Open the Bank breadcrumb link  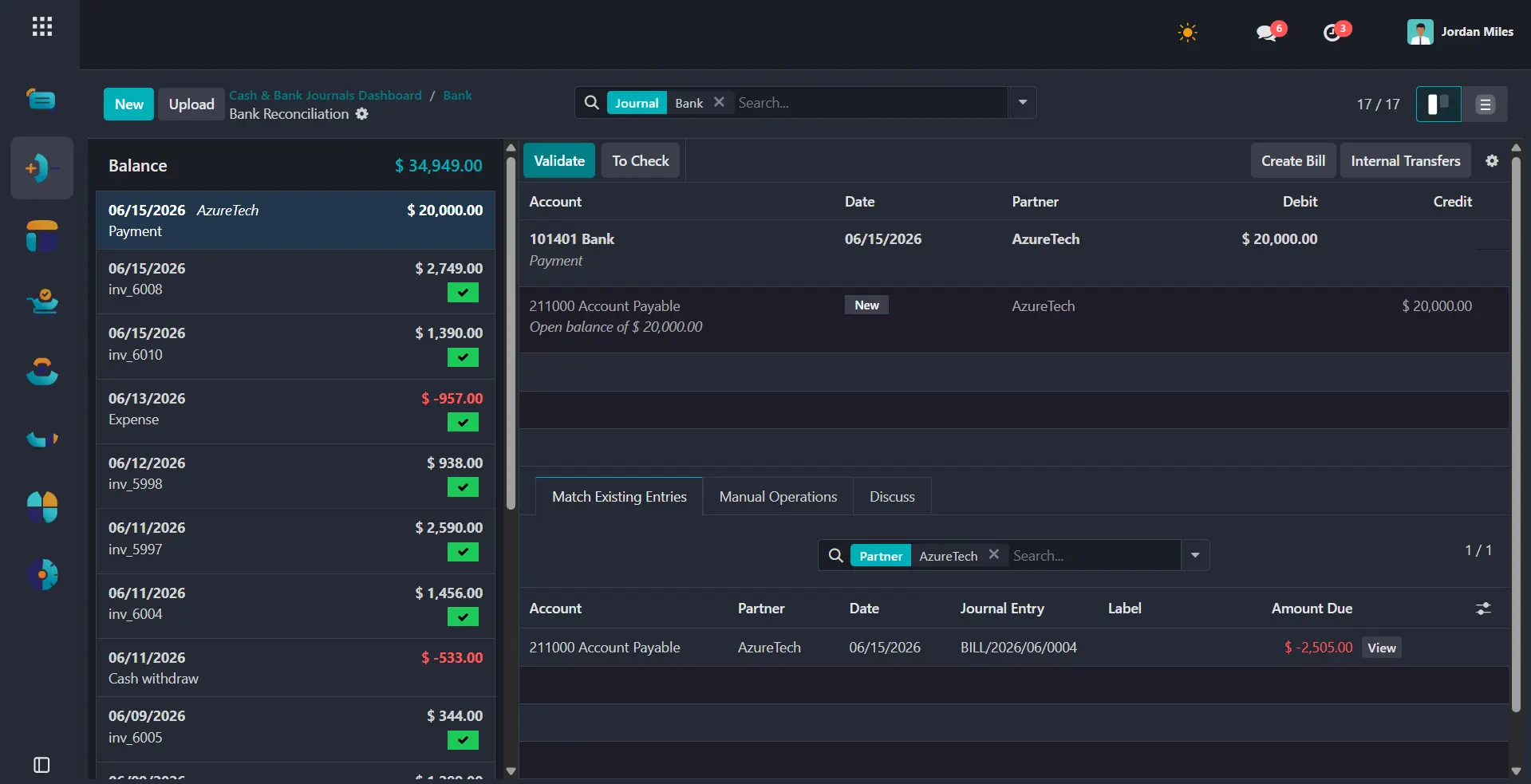pyautogui.click(x=457, y=95)
